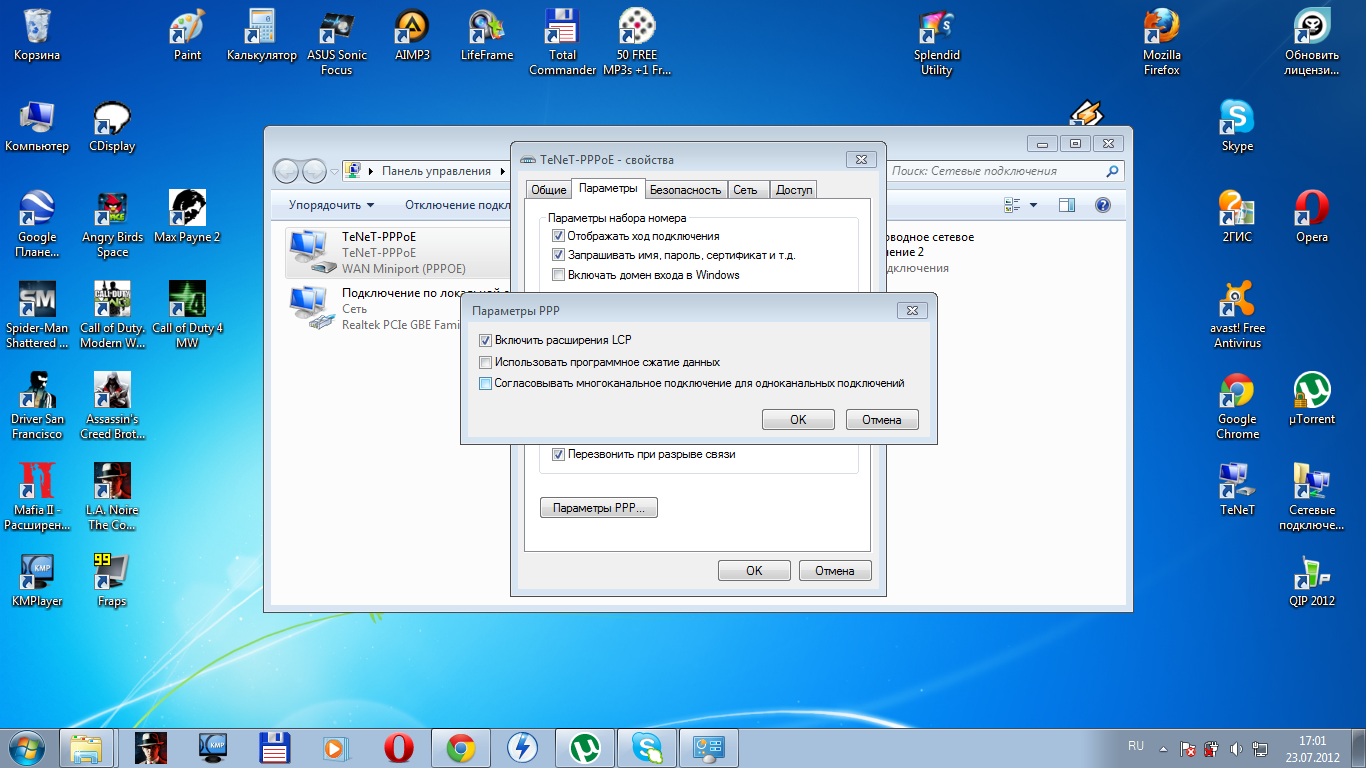Image resolution: width=1366 pixels, height=768 pixels.
Task: Toggle Отображать ход подключения checkbox
Action: [x=558, y=236]
